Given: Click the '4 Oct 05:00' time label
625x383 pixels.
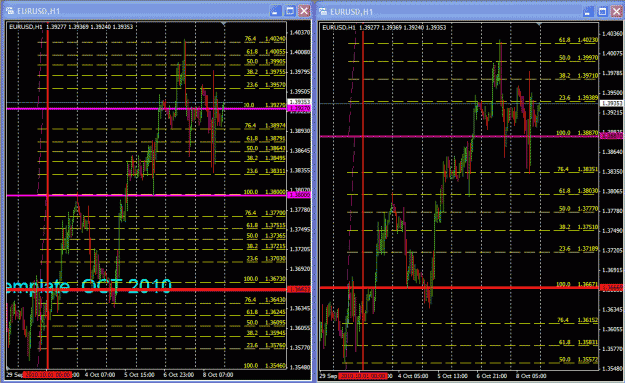Looking at the screenshot, I should pos(413,376).
